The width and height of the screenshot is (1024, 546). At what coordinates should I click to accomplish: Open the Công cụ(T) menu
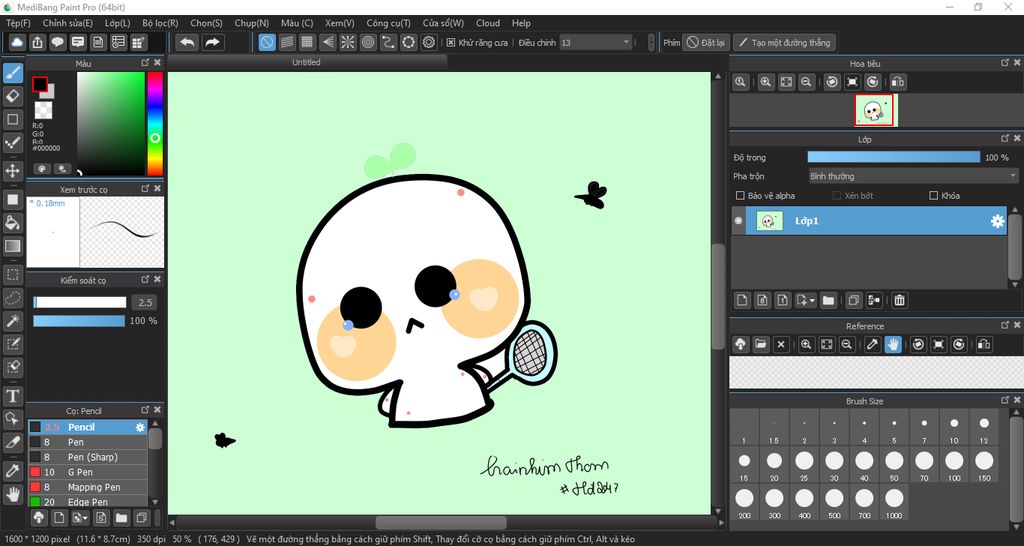[388, 23]
